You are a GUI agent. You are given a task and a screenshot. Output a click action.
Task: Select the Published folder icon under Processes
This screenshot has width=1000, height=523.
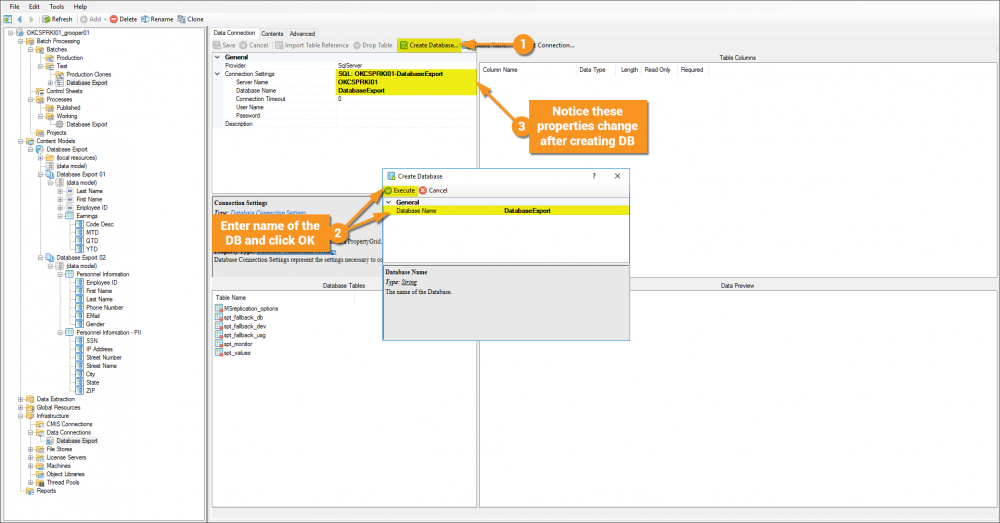pos(50,108)
